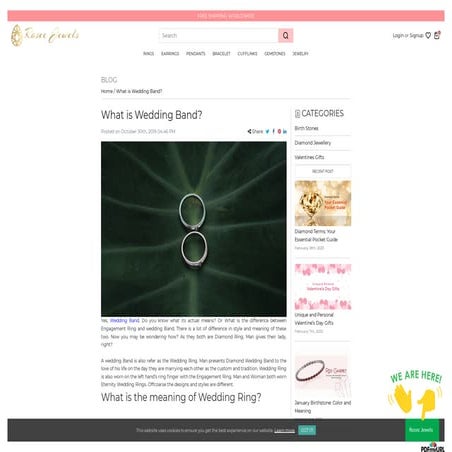
Task: Open the wishlist heart icon
Action: [428, 35]
